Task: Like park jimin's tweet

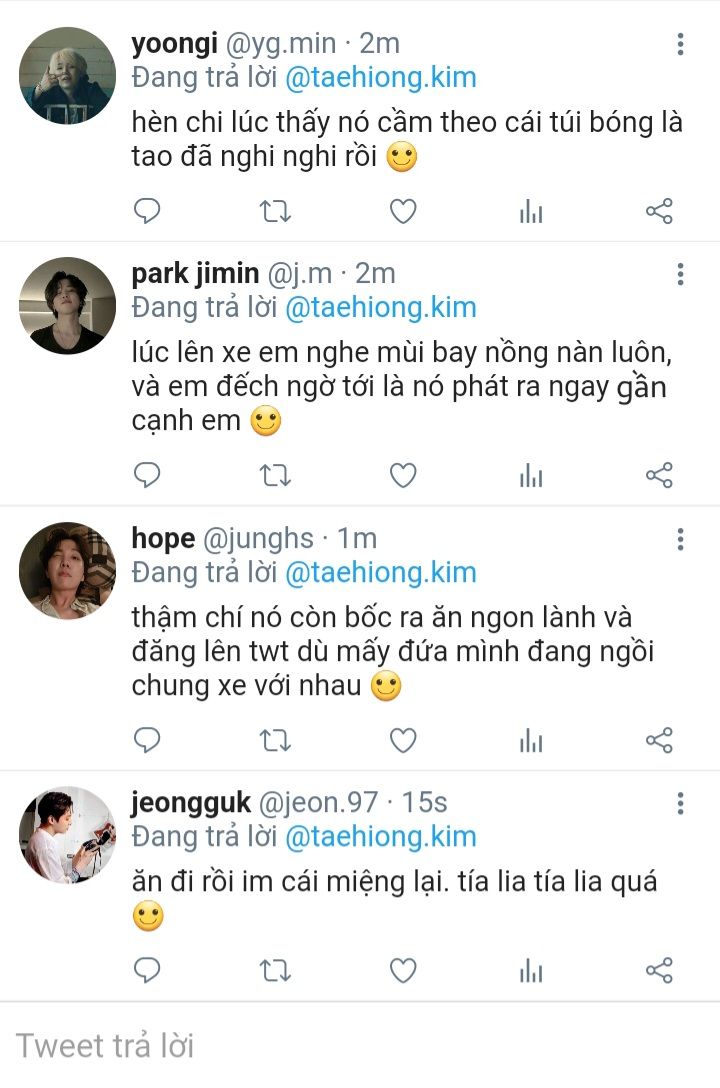Action: point(403,475)
